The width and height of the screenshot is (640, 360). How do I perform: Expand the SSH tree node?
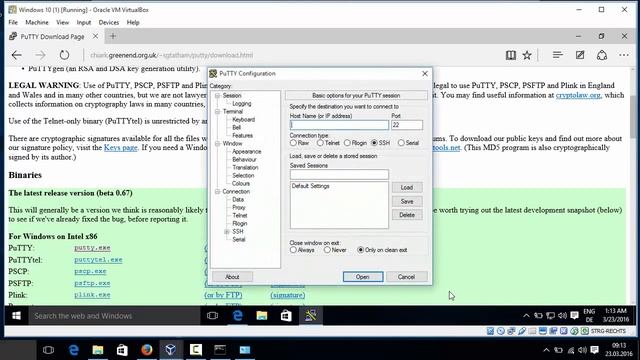[227, 231]
